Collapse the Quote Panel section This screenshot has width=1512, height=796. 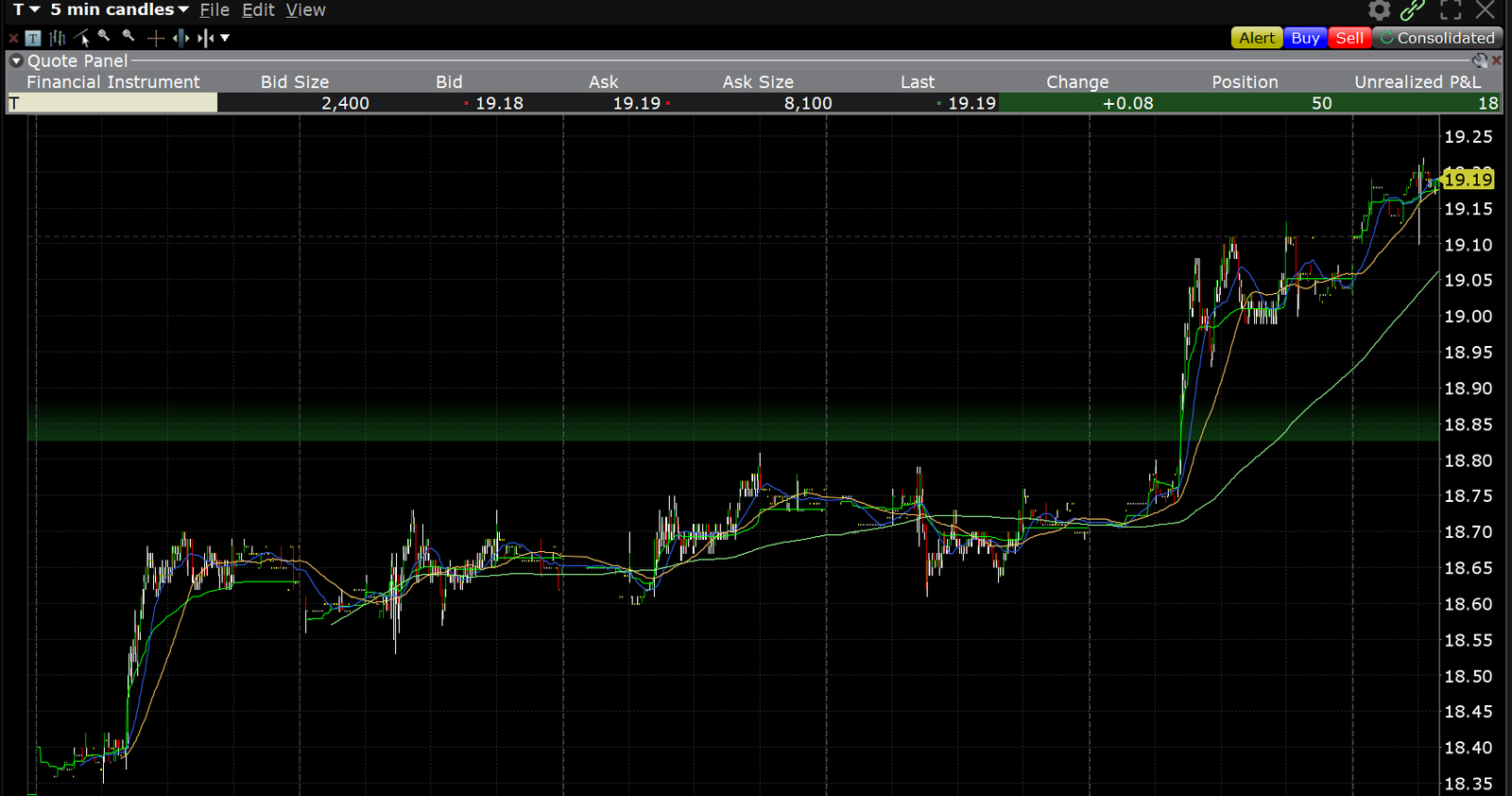(16, 61)
